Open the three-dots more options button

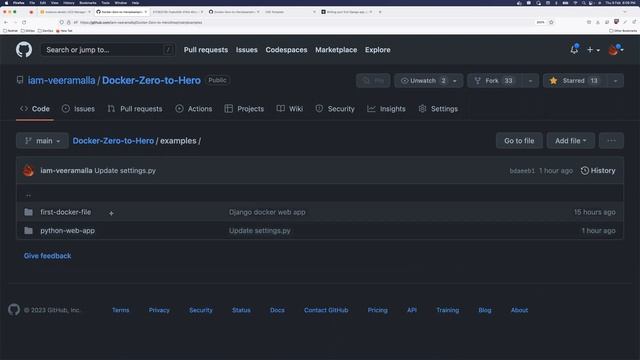pyautogui.click(x=611, y=141)
